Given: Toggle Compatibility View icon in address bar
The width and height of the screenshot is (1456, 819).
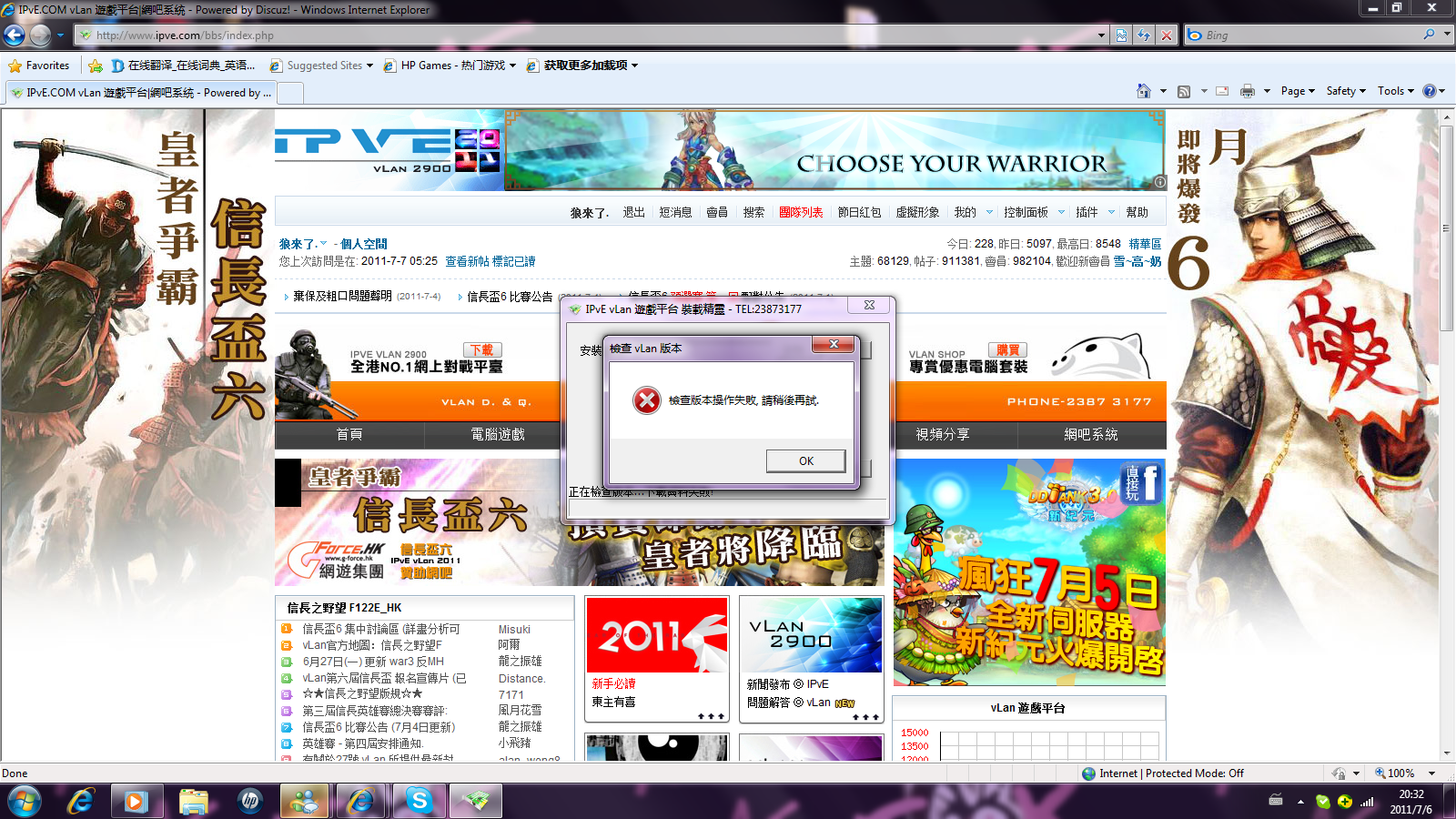Looking at the screenshot, I should tap(1121, 35).
